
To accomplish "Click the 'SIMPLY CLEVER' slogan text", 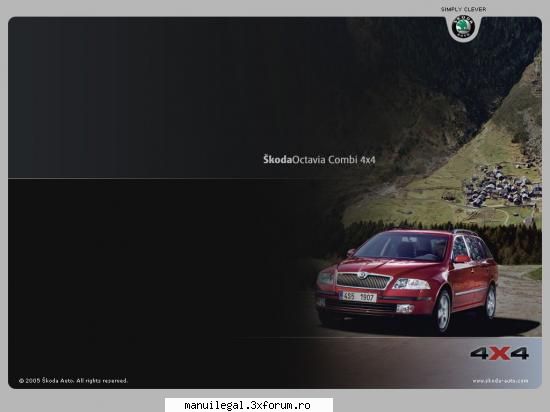I will [x=463, y=9].
